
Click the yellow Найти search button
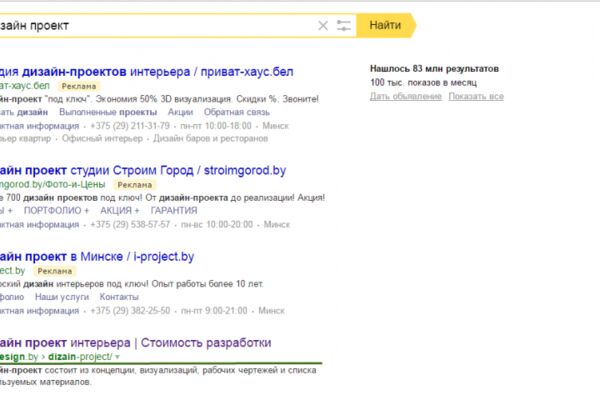[386, 25]
